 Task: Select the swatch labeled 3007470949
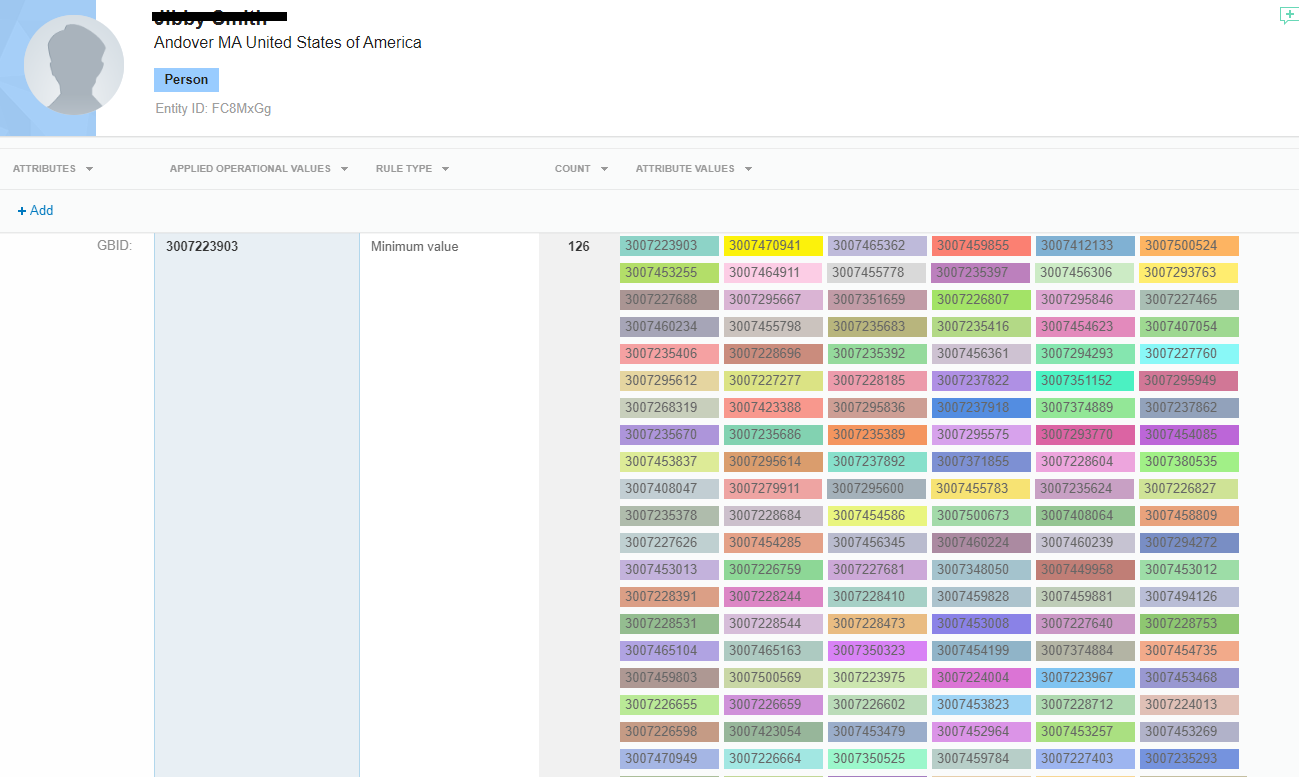coord(669,759)
